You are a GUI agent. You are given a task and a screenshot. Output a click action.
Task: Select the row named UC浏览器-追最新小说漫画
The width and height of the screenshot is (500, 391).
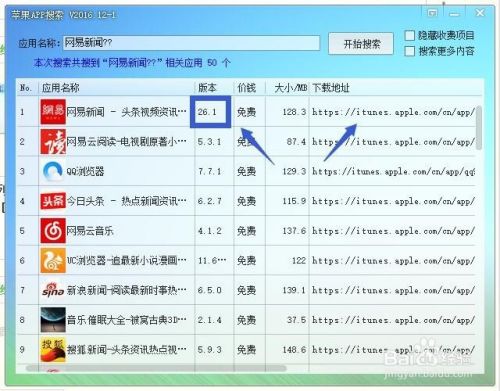(x=246, y=260)
